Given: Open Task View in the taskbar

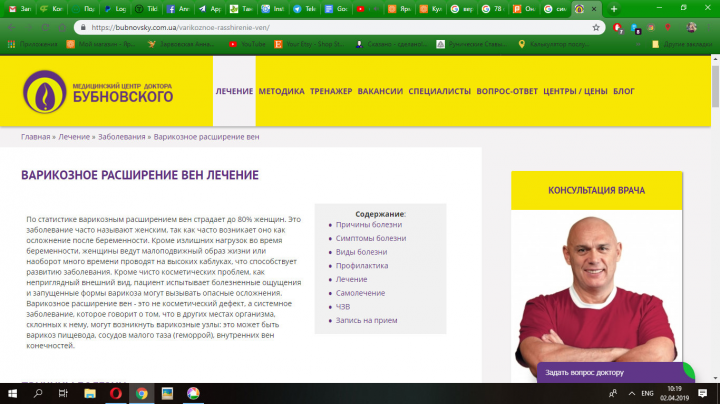Looking at the screenshot, I should (x=63, y=393).
